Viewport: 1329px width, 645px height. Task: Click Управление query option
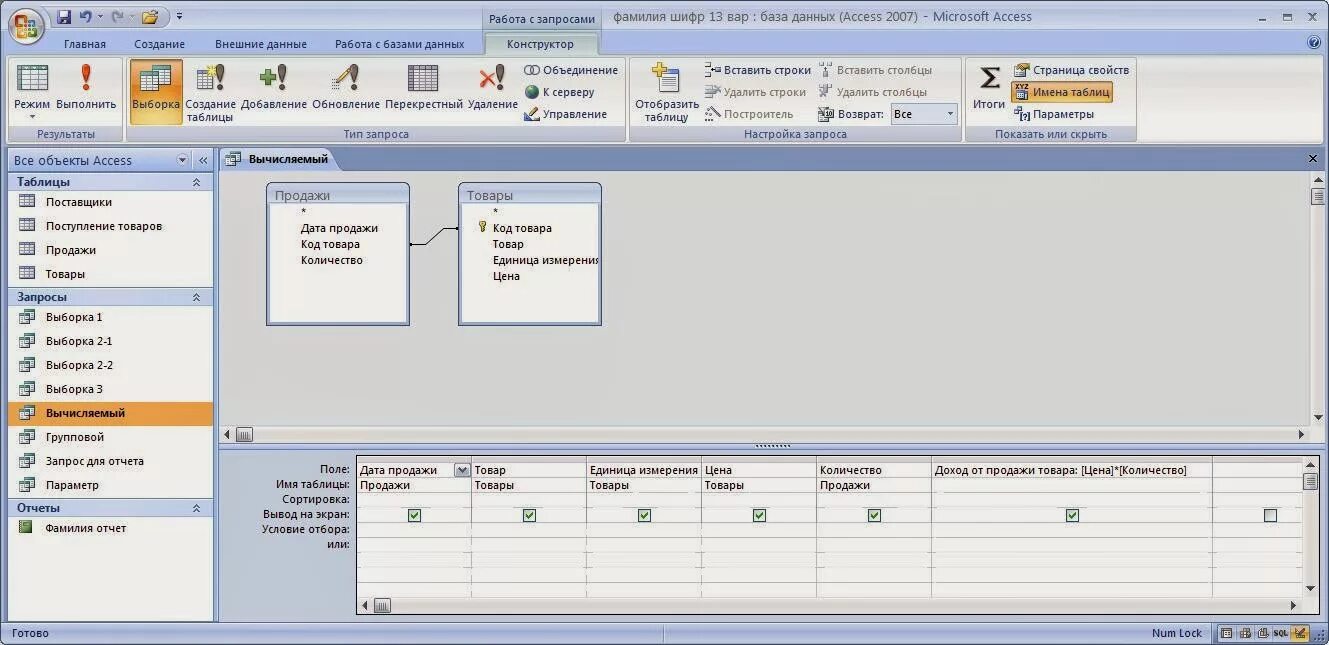coord(565,114)
